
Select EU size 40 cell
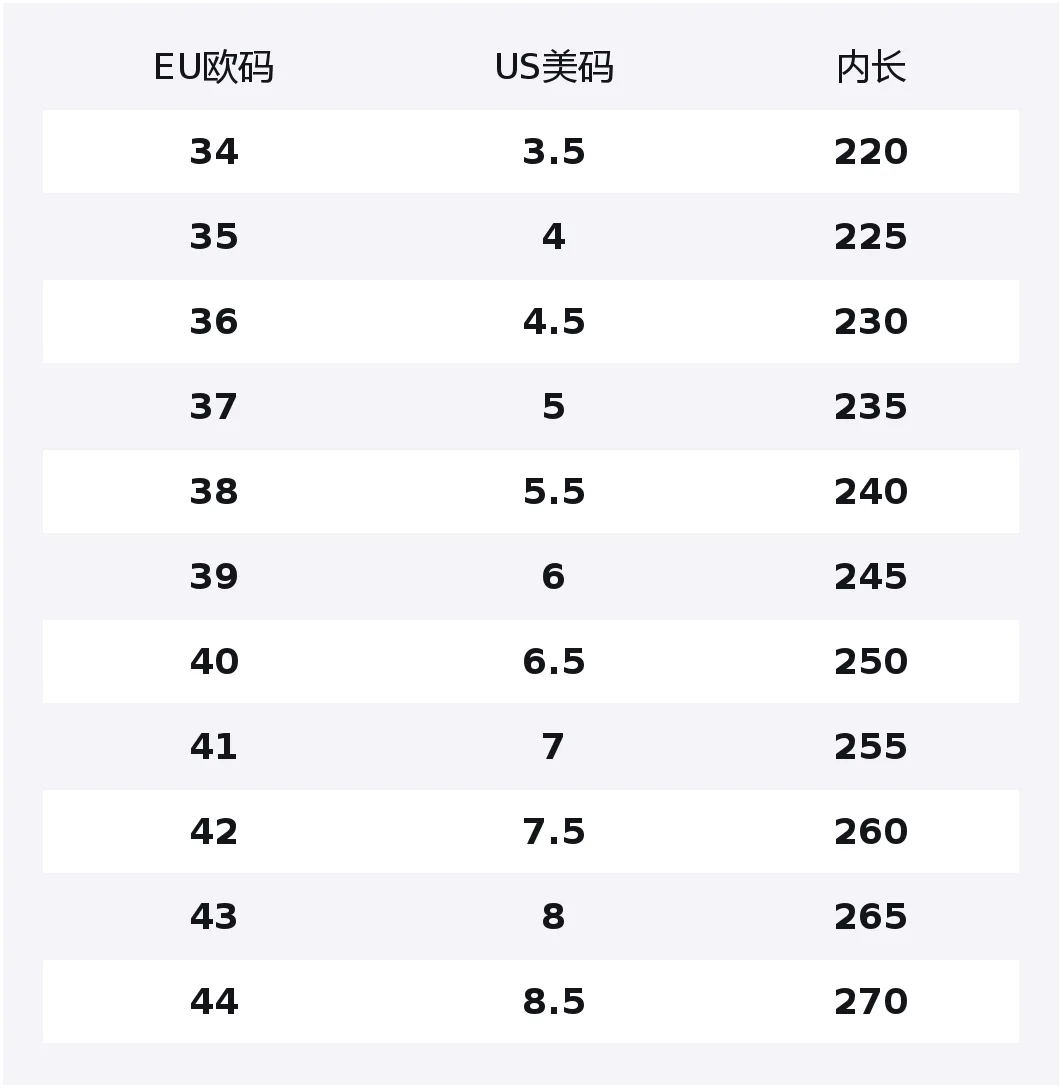coord(214,661)
